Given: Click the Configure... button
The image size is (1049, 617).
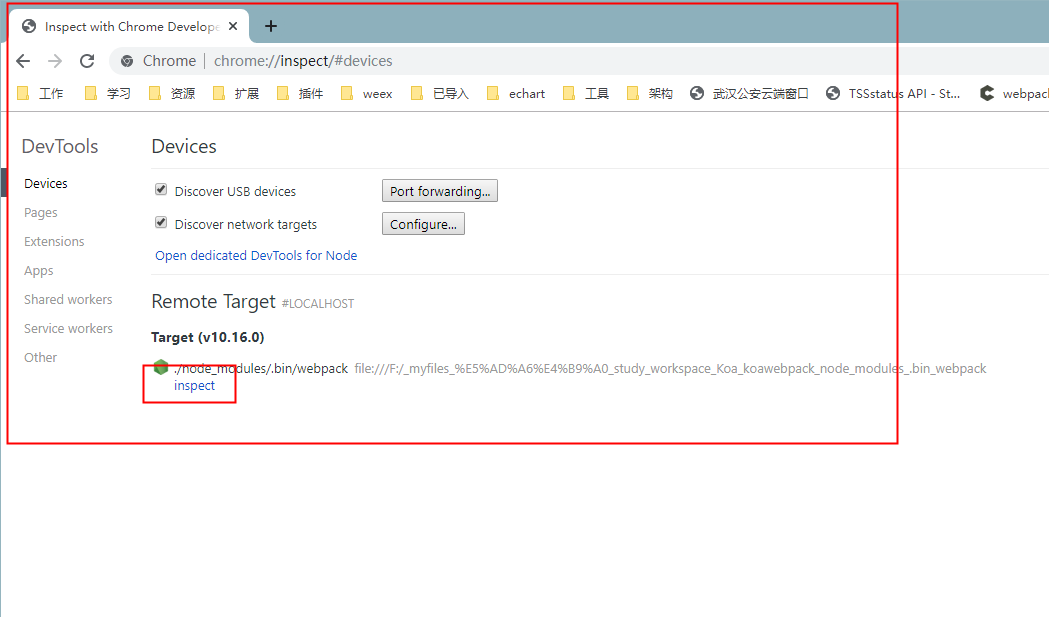Looking at the screenshot, I should pyautogui.click(x=423, y=224).
